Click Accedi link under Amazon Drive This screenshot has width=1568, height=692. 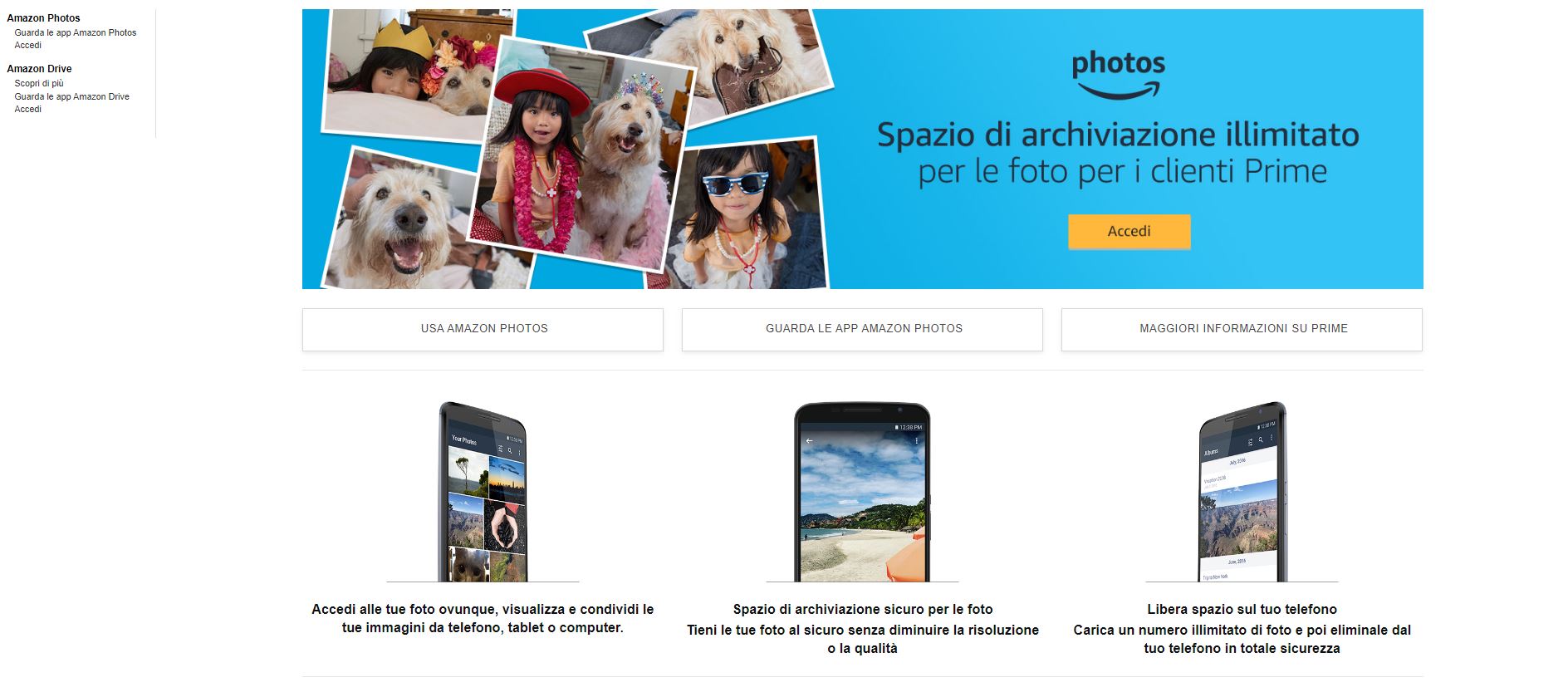(27, 110)
